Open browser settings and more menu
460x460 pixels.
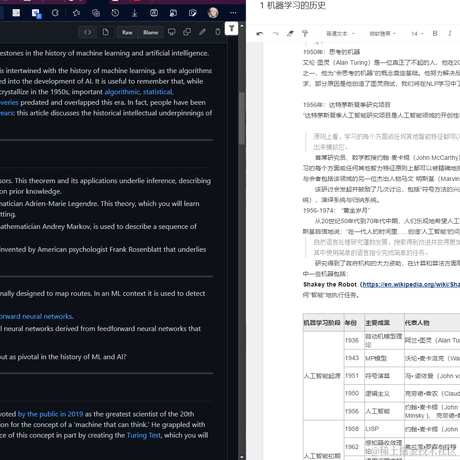pyautogui.click(x=233, y=13)
